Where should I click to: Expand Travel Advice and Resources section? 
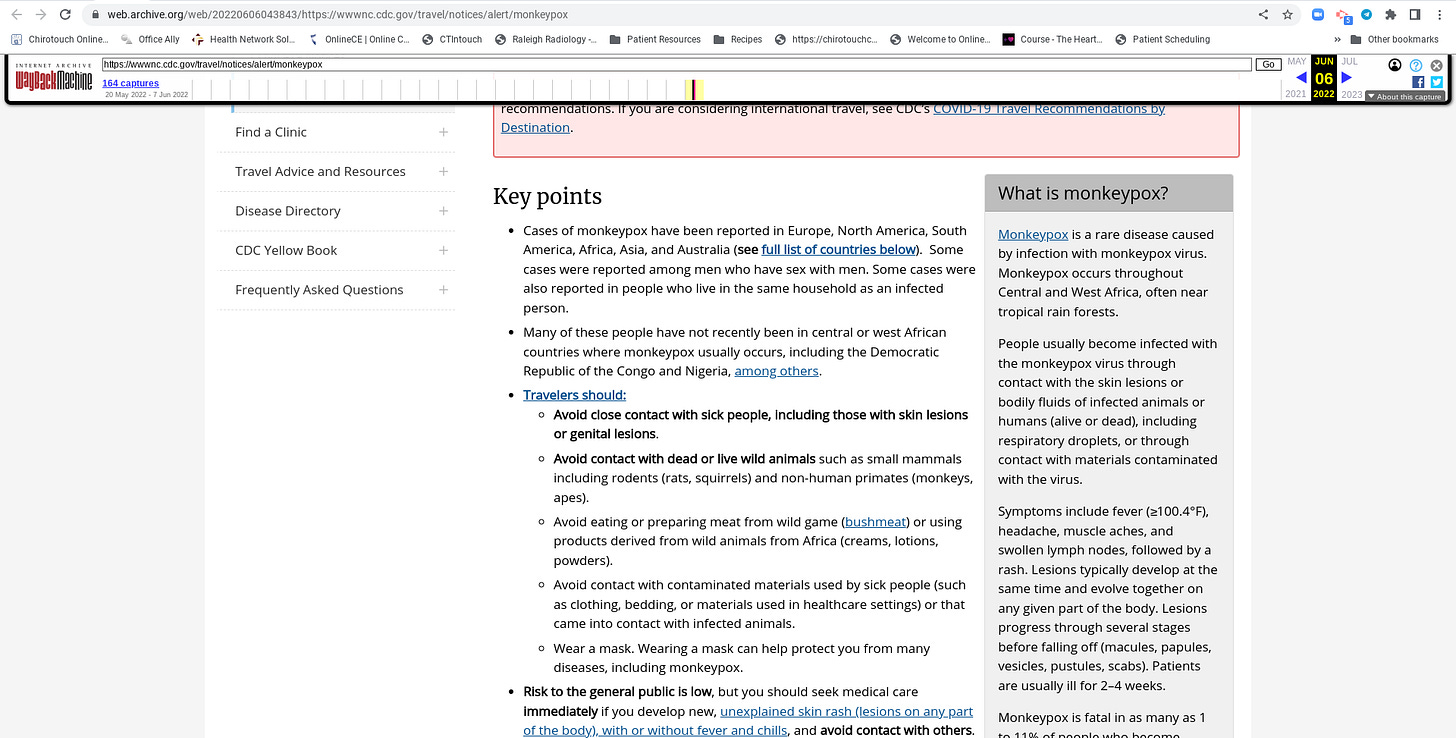tap(443, 172)
